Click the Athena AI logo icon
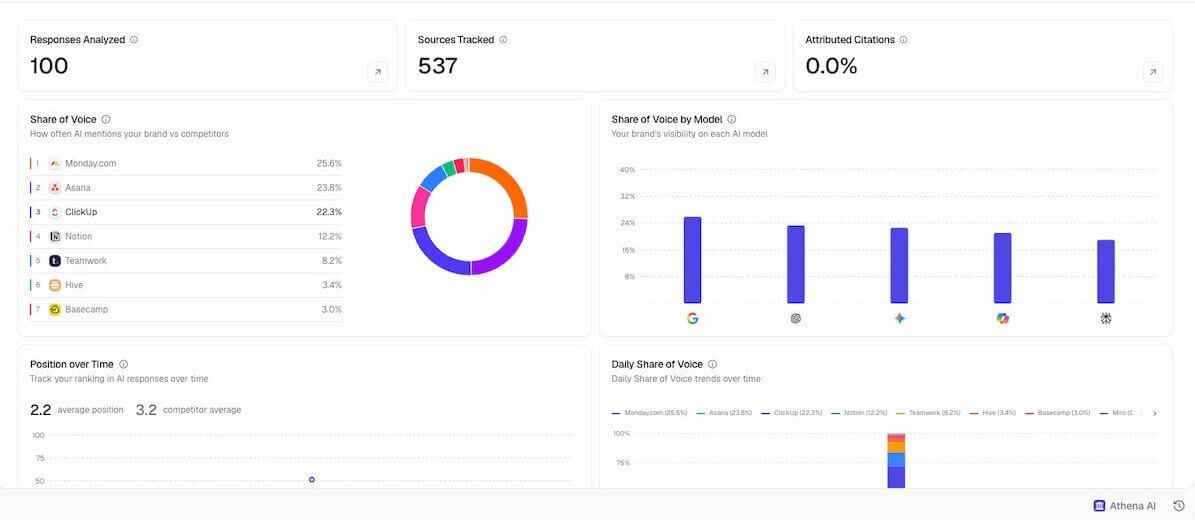Screen dimensions: 1195x520 [1099, 506]
